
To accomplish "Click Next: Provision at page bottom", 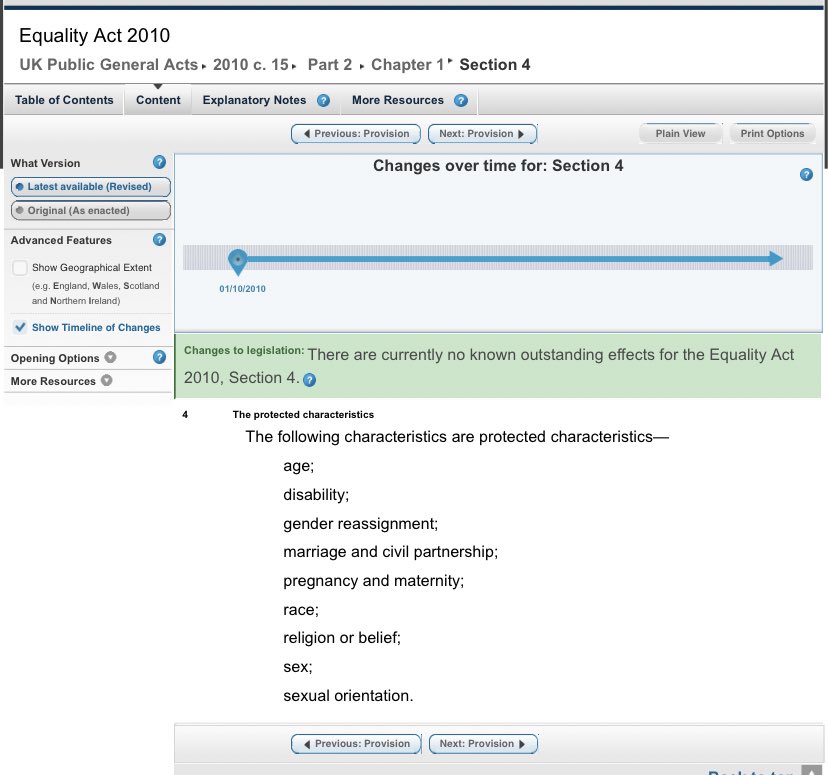I will coord(483,744).
